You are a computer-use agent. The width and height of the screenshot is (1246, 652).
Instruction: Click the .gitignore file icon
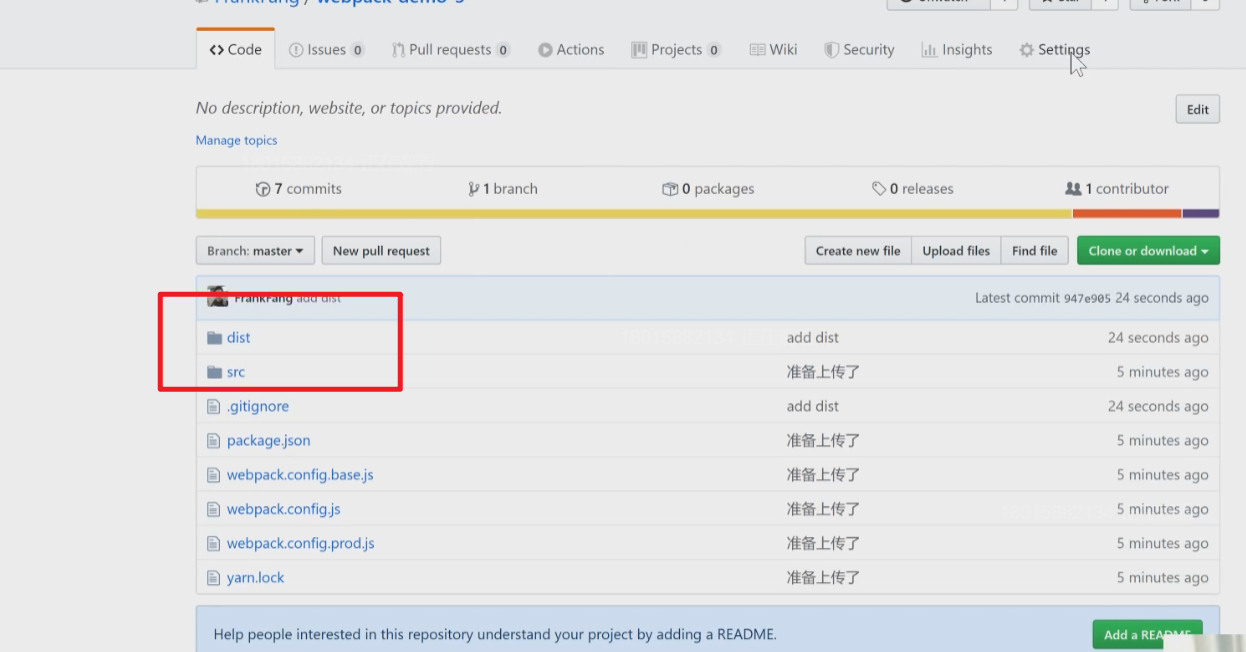coord(213,407)
